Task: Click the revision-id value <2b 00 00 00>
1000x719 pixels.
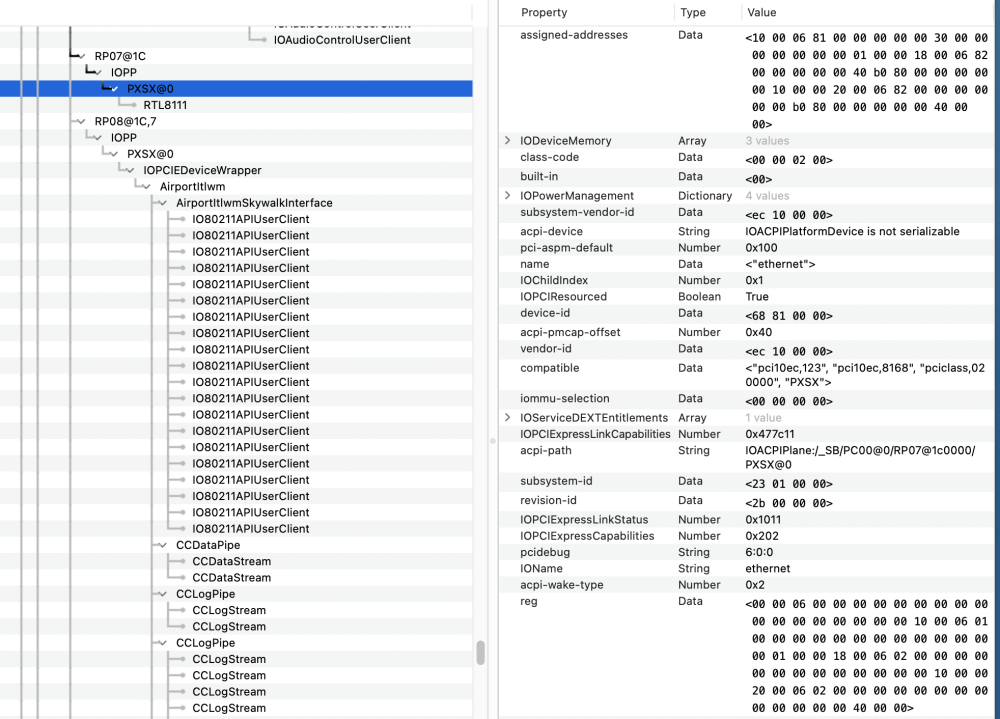Action: click(789, 503)
